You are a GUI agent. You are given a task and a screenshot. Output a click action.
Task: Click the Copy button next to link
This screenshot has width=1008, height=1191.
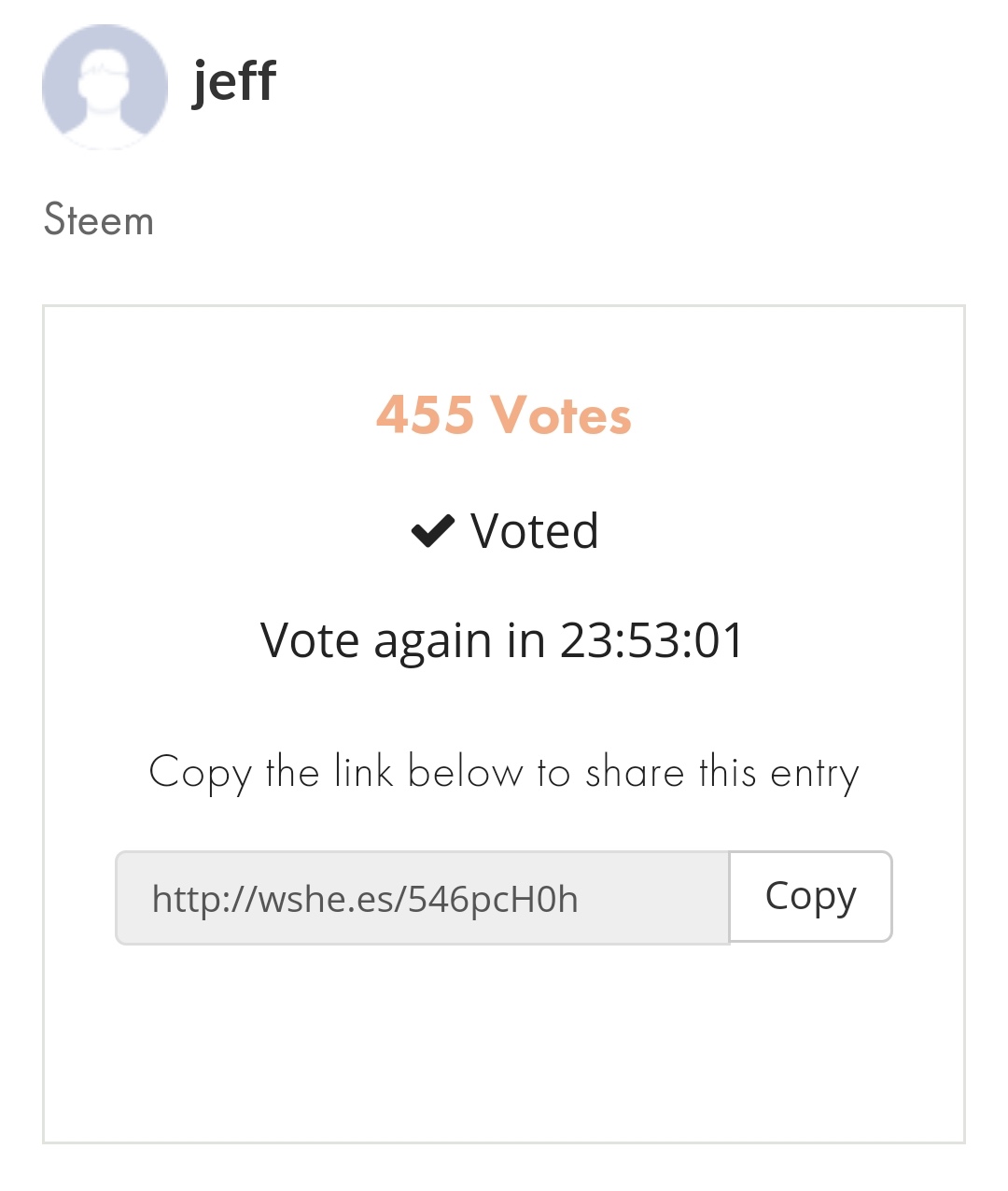(x=810, y=896)
